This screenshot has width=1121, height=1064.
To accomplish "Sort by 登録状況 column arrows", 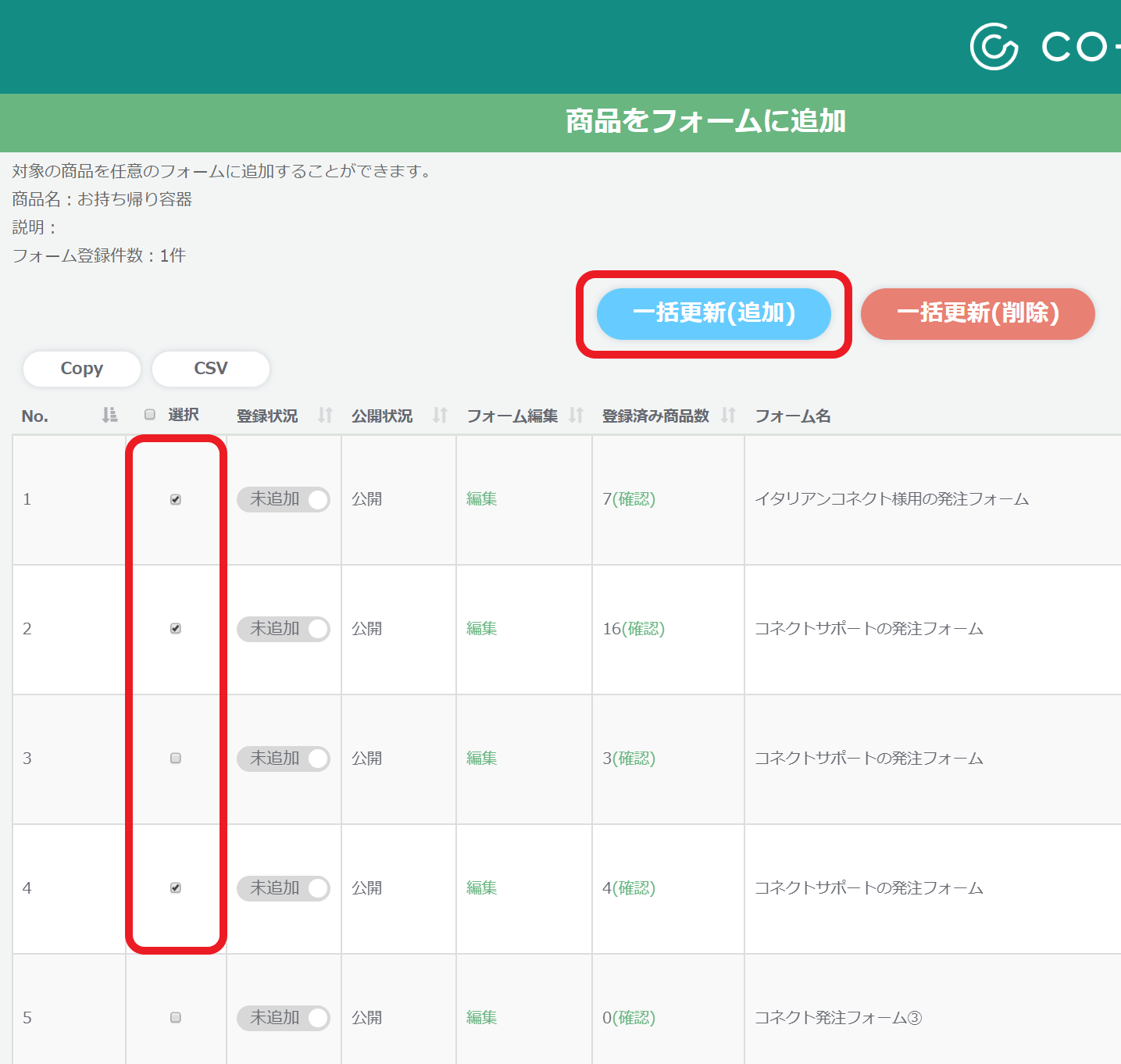I will pyautogui.click(x=325, y=415).
